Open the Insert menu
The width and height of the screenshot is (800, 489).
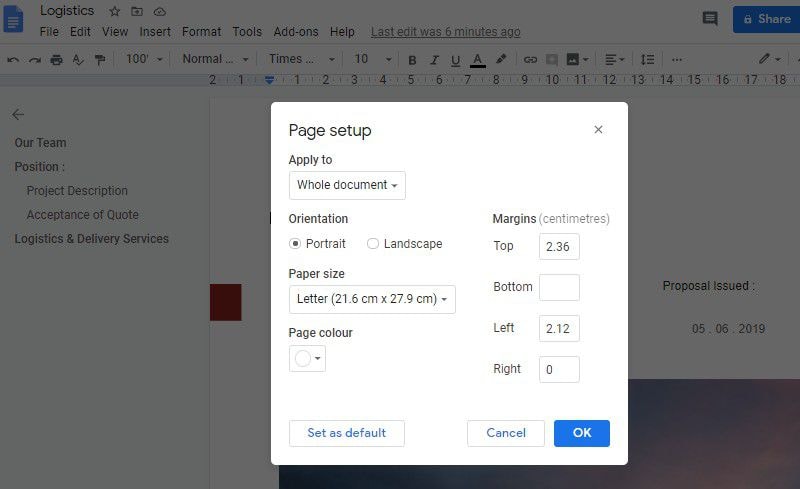point(155,32)
